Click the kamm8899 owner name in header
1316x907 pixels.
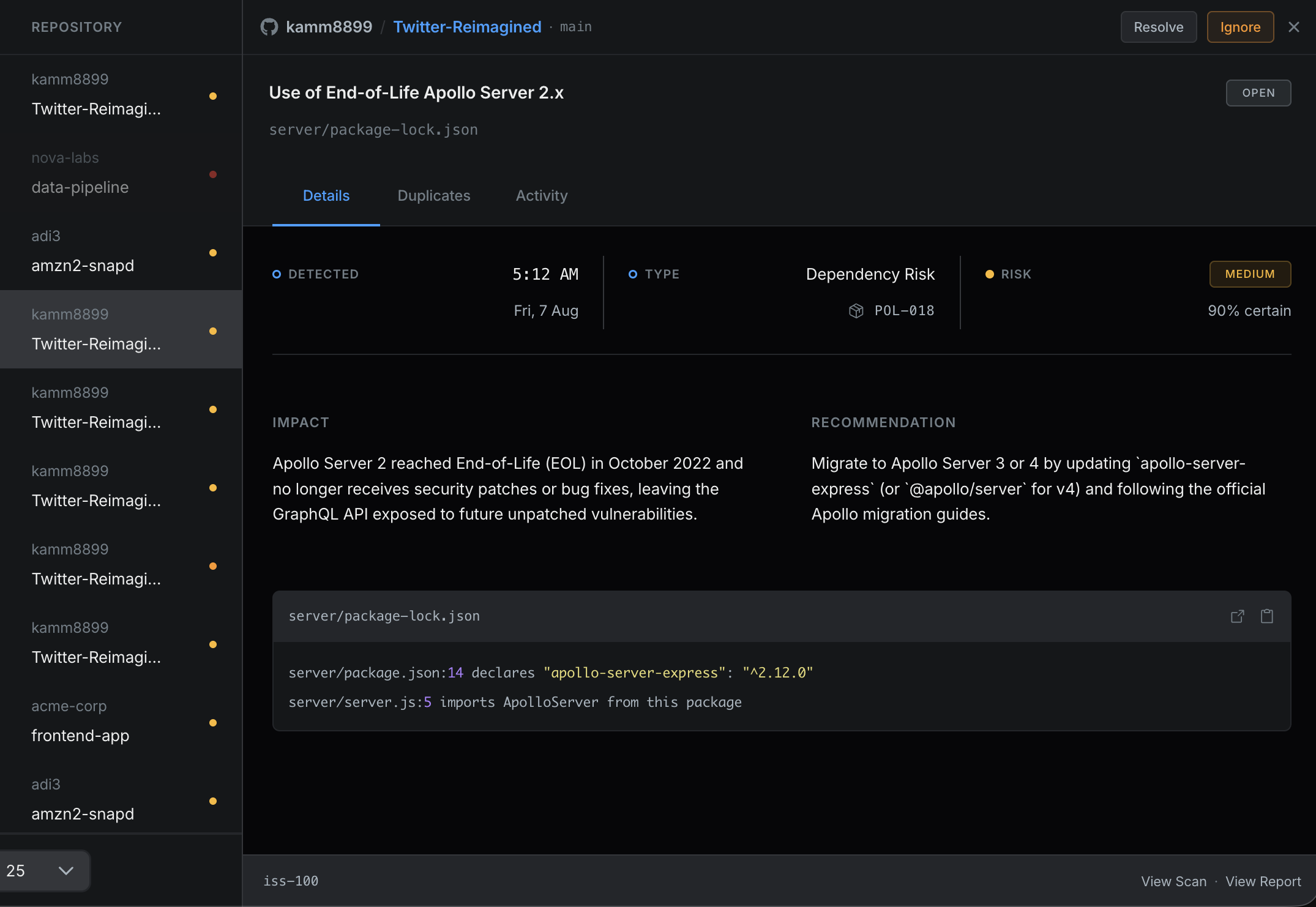[329, 27]
